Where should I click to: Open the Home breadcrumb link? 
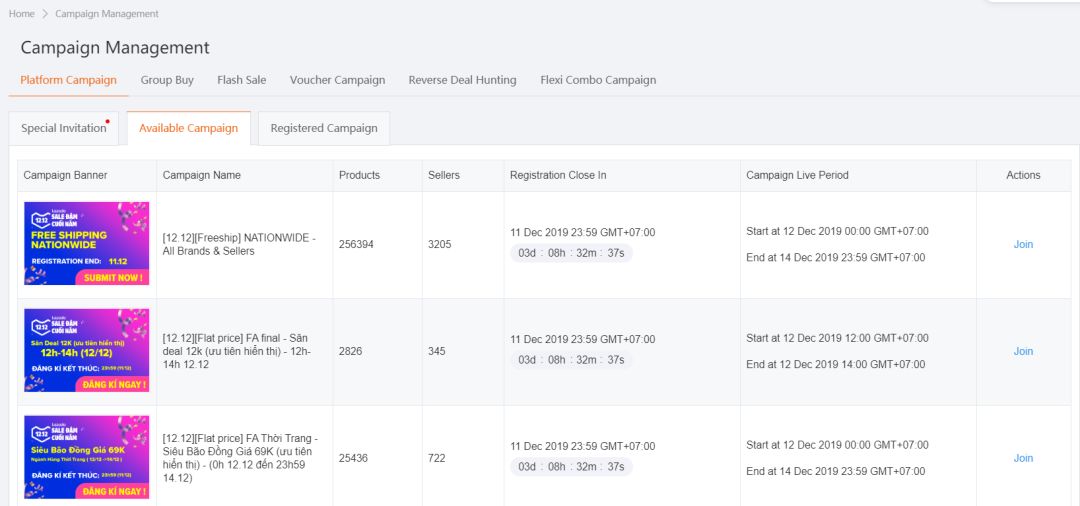[22, 14]
